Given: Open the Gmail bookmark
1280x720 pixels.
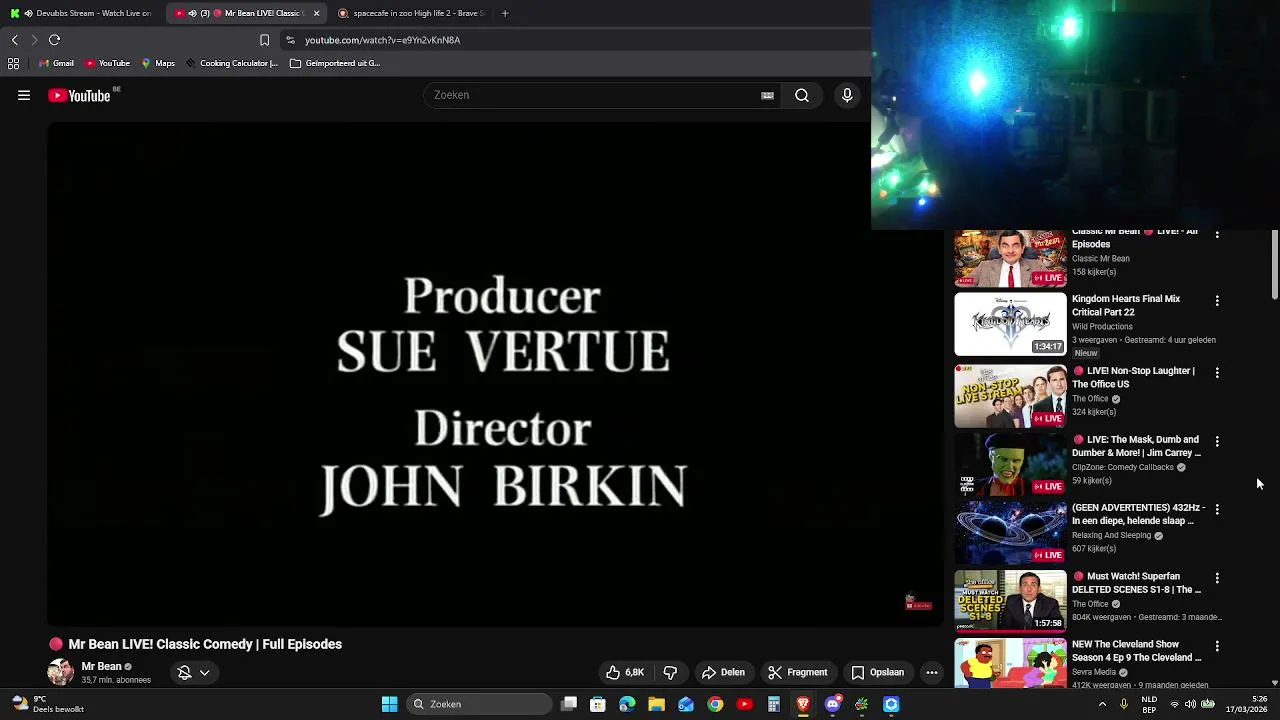Looking at the screenshot, I should coord(56,63).
